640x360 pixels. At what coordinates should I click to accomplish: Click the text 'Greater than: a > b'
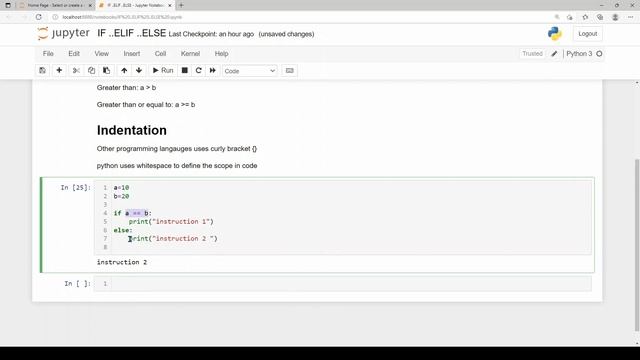(126, 88)
